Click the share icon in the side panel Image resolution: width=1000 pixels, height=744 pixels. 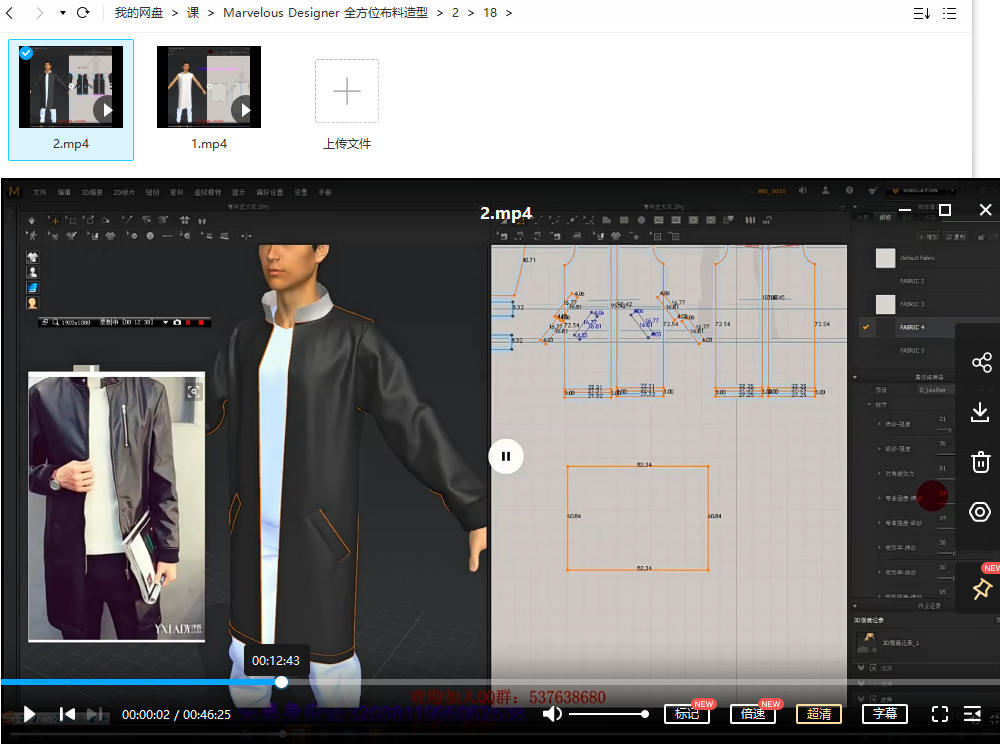pos(981,362)
